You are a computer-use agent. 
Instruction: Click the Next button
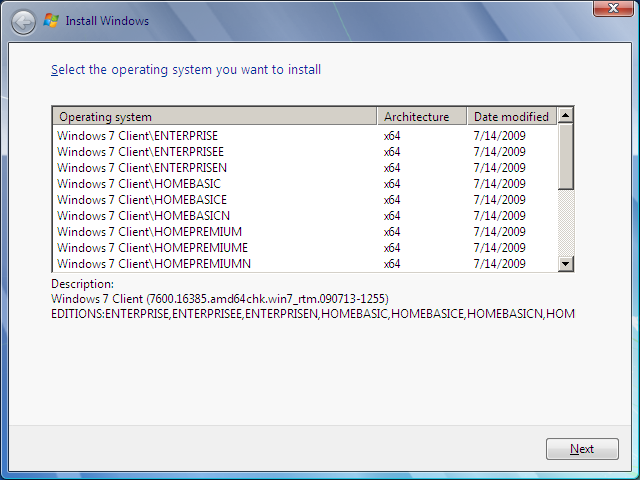click(582, 449)
